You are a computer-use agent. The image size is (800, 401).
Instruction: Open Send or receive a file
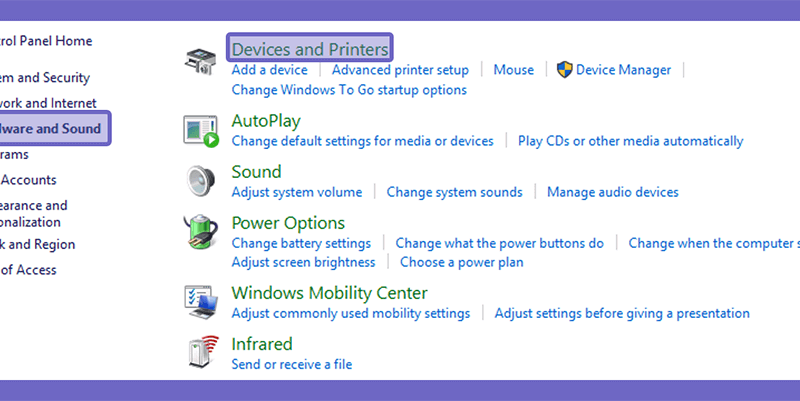click(291, 364)
